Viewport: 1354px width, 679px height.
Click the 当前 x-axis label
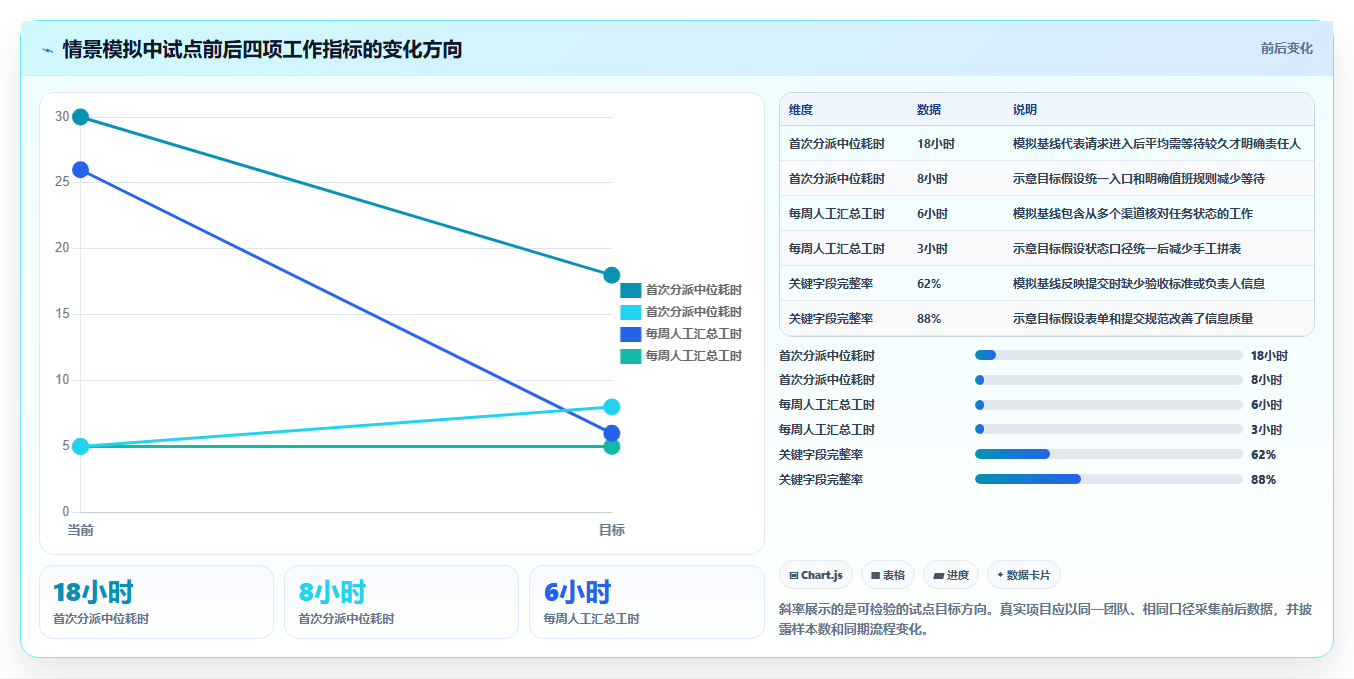click(81, 530)
